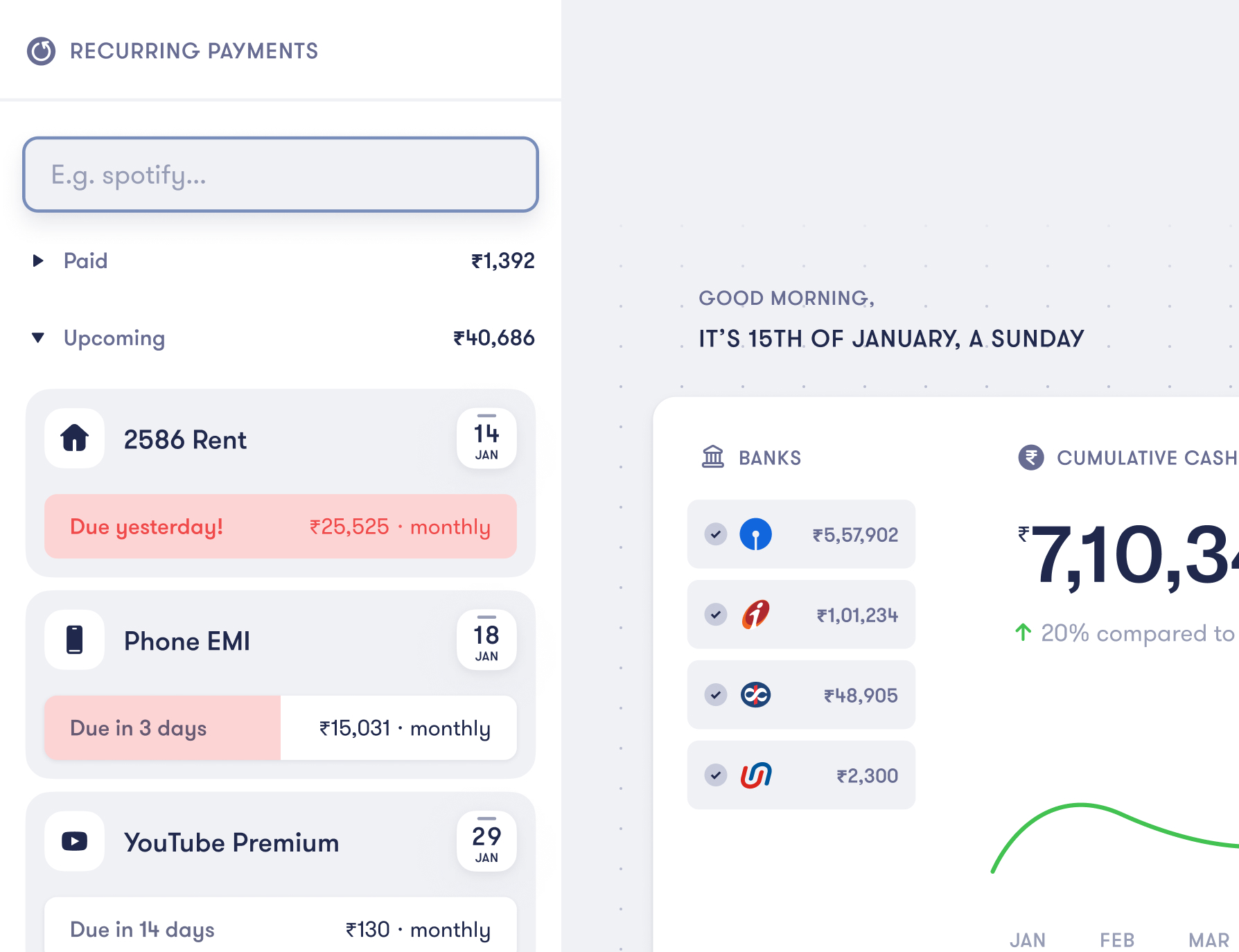Toggle checkbox for ₹5,57,902 bank account
The height and width of the screenshot is (952, 1239).
coord(716,534)
